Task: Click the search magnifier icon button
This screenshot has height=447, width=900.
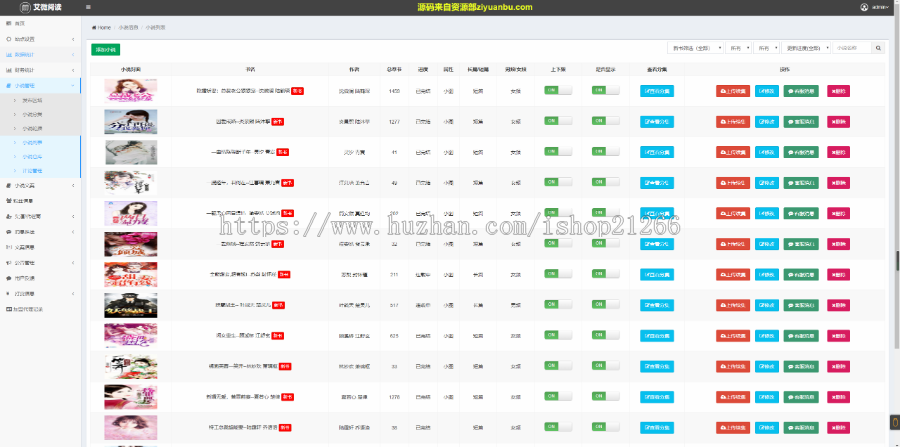Action: click(x=878, y=48)
